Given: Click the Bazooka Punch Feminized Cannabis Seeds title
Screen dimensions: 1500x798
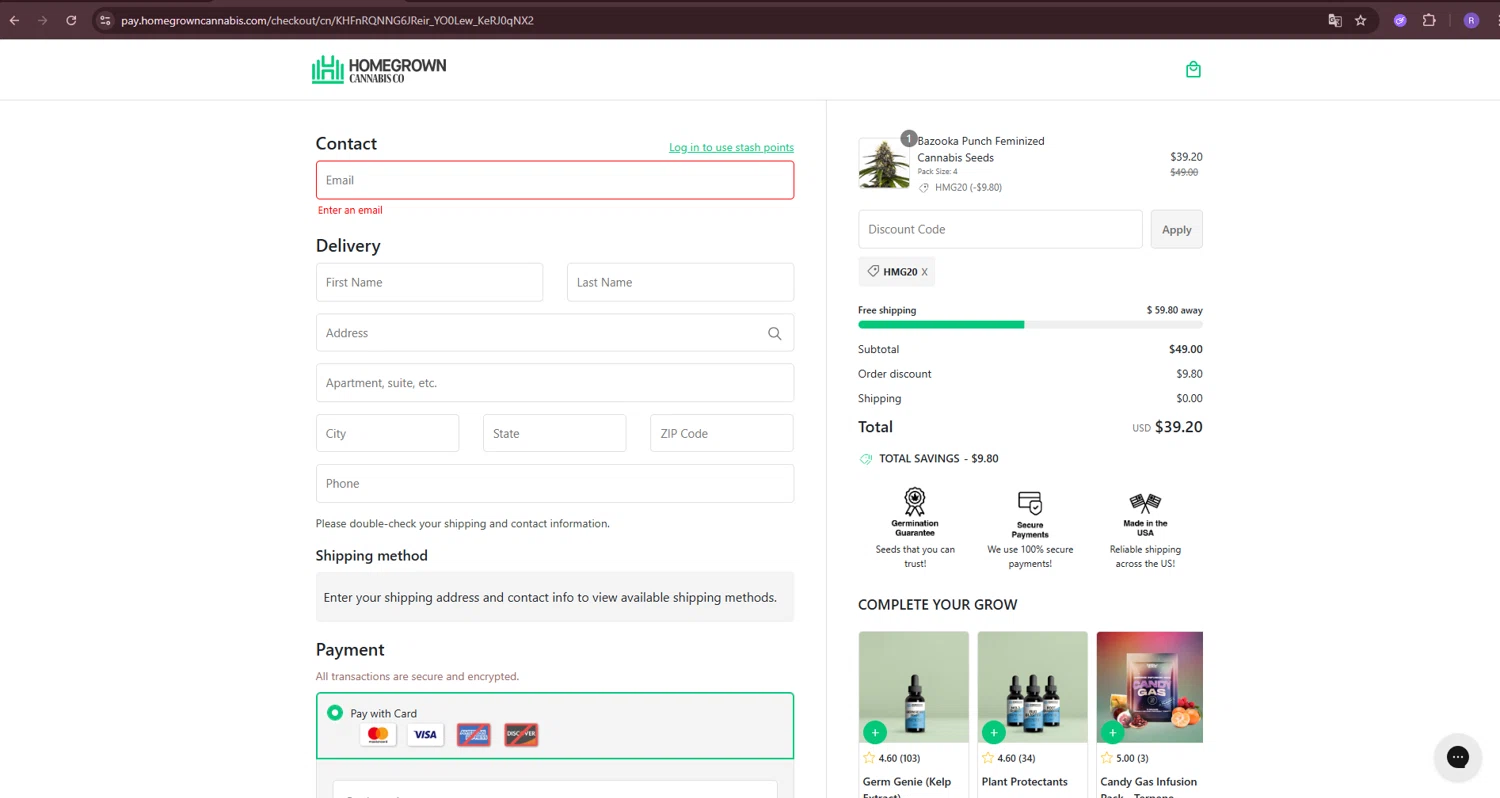Looking at the screenshot, I should tap(981, 149).
